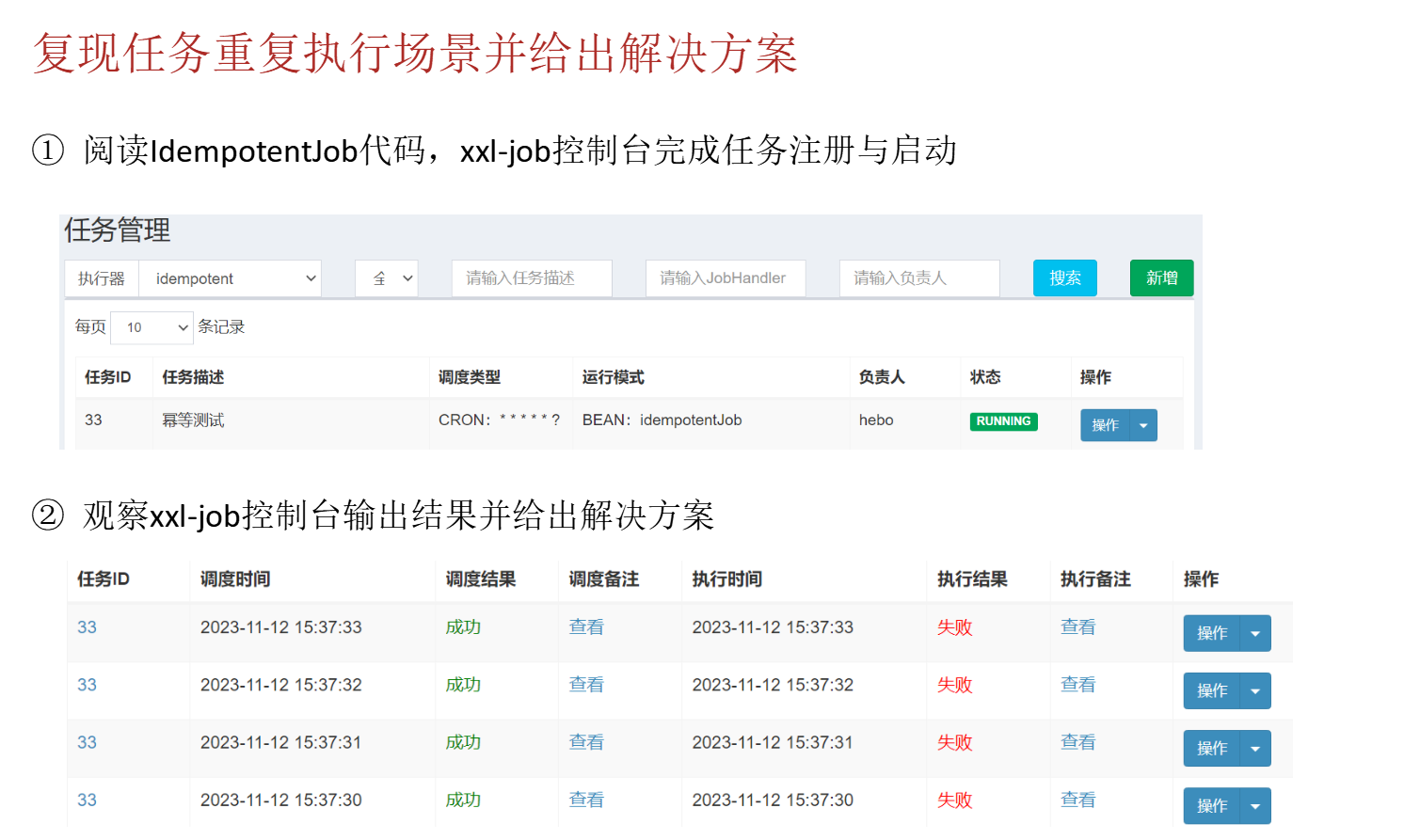Click task ID 33 in 15:37:32 log row
The width and height of the screenshot is (1420, 840).
(x=87, y=685)
